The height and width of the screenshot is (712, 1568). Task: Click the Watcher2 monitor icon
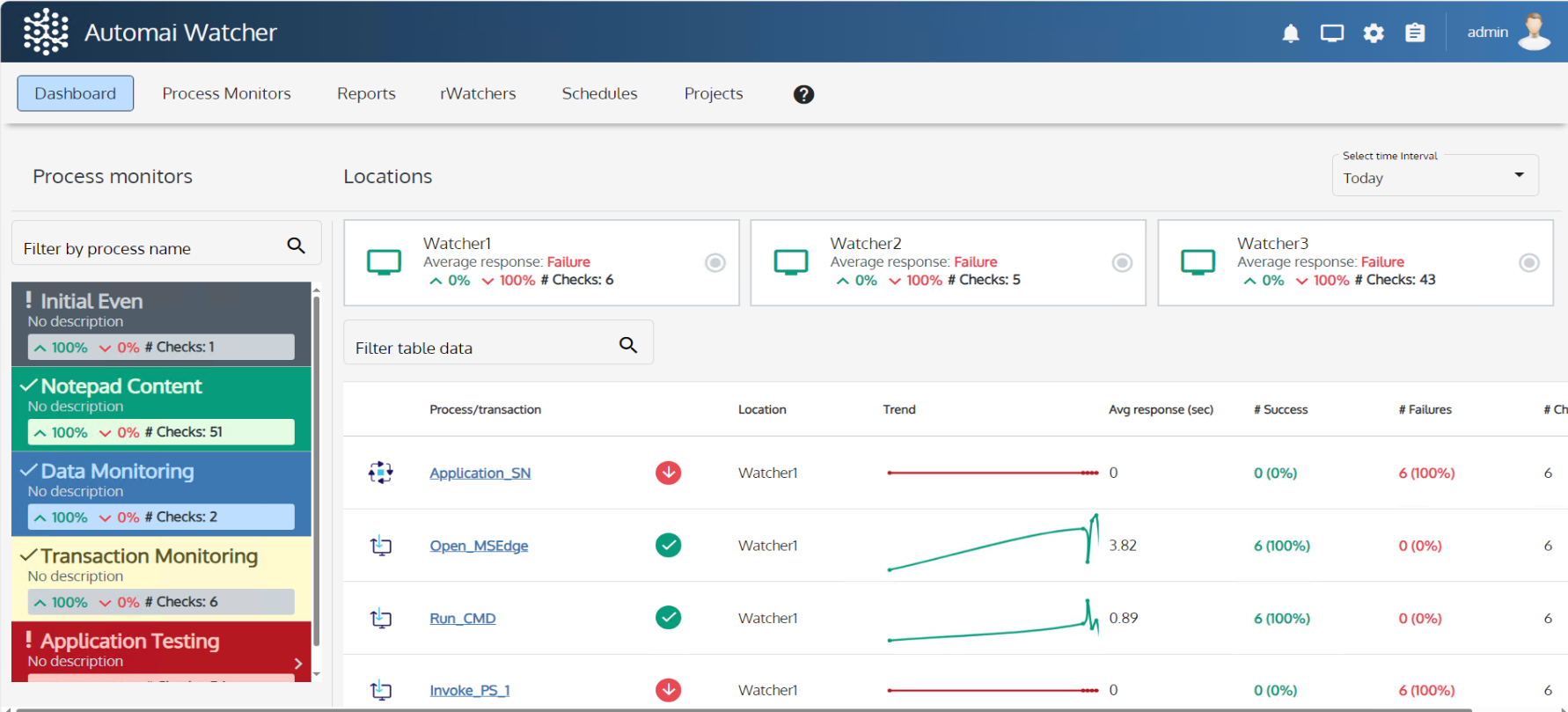tap(791, 262)
